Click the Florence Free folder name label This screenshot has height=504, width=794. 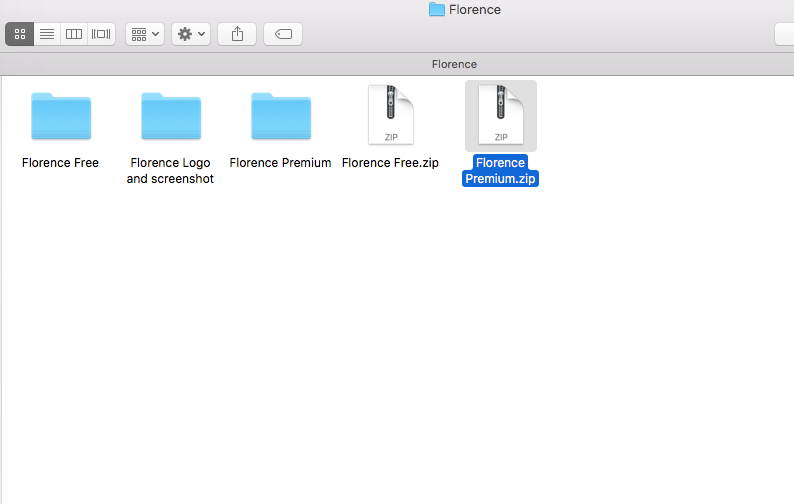[60, 163]
